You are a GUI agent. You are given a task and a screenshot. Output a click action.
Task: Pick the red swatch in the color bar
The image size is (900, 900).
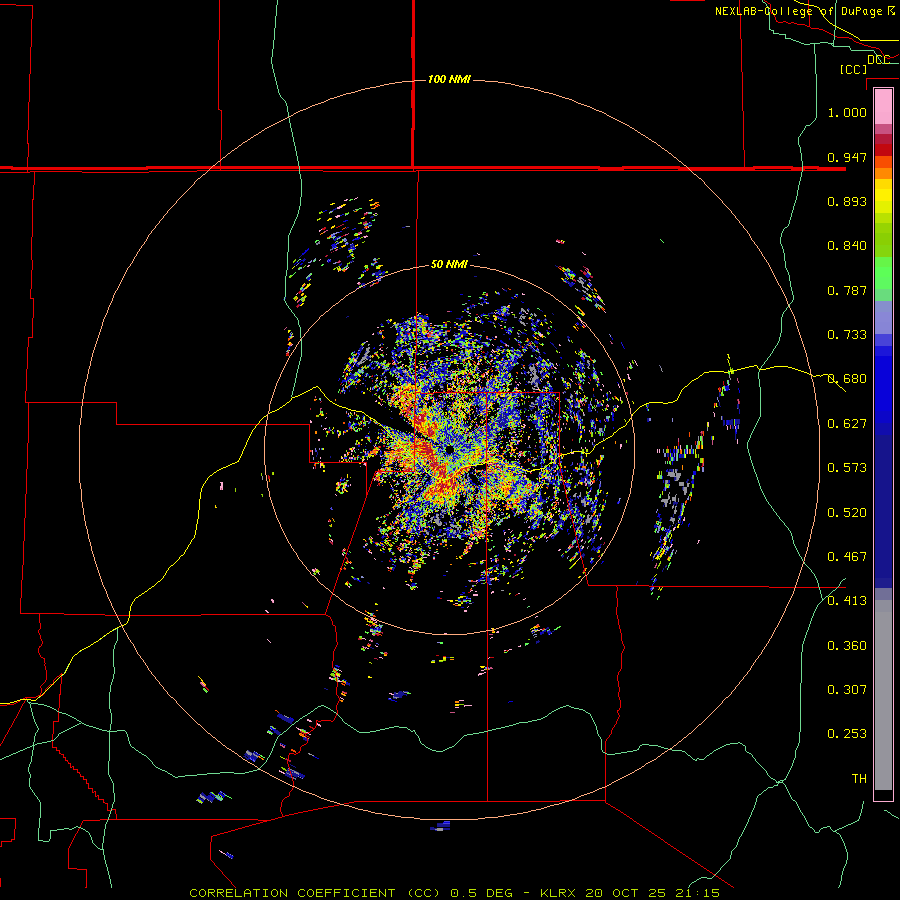click(883, 150)
